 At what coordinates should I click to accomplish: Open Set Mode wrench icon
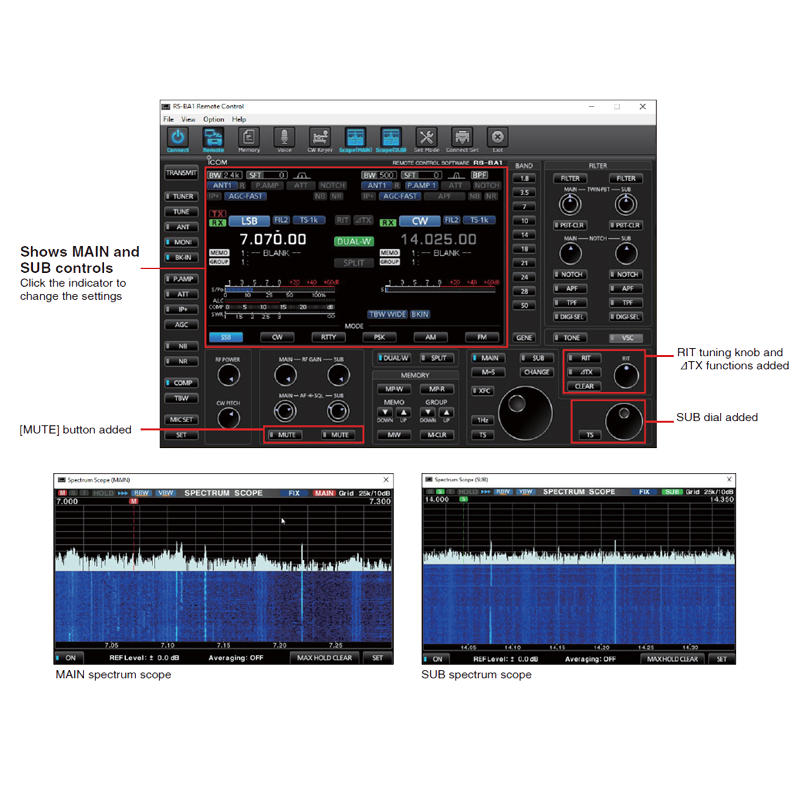coord(426,139)
